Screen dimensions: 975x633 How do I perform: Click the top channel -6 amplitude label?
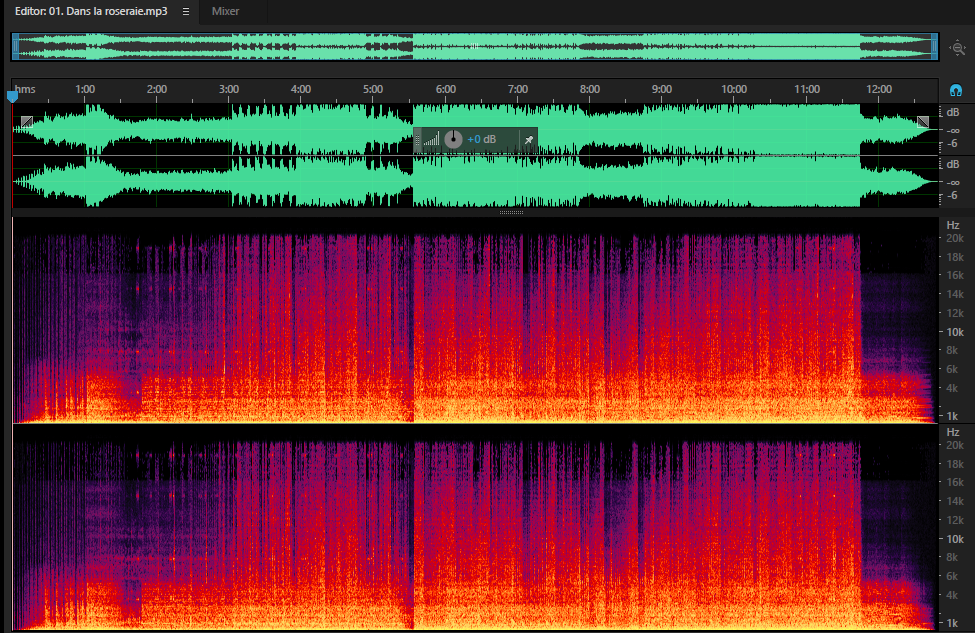(953, 144)
